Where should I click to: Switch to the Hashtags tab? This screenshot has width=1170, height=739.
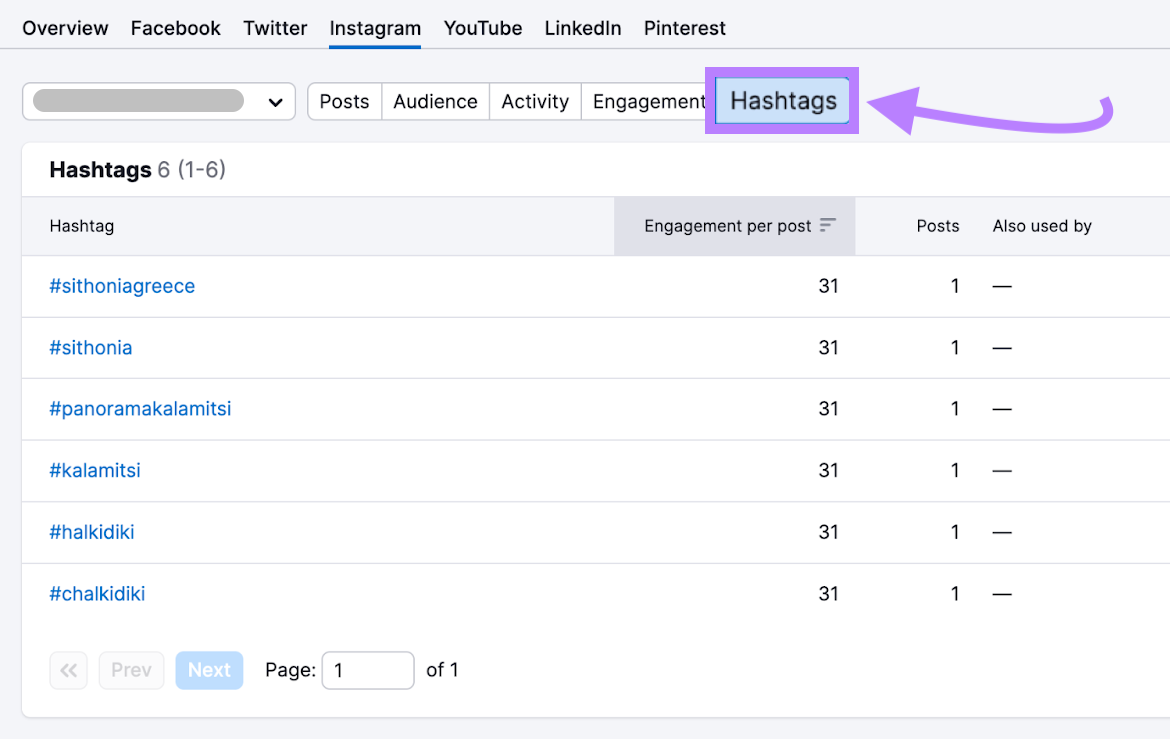pyautogui.click(x=782, y=101)
